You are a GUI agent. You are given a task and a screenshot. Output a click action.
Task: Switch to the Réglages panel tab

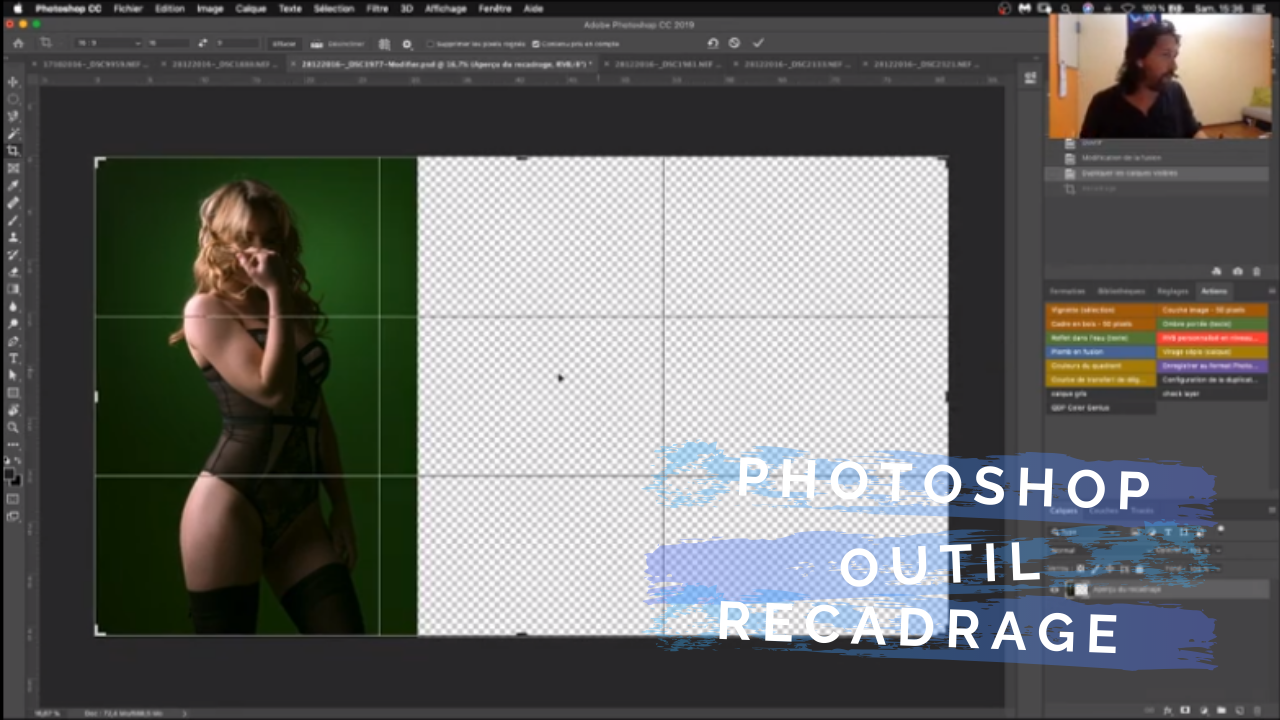[1173, 291]
